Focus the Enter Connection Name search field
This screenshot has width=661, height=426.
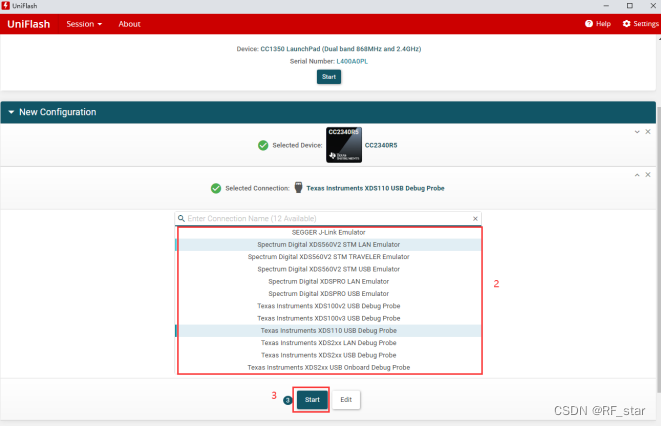(x=329, y=218)
